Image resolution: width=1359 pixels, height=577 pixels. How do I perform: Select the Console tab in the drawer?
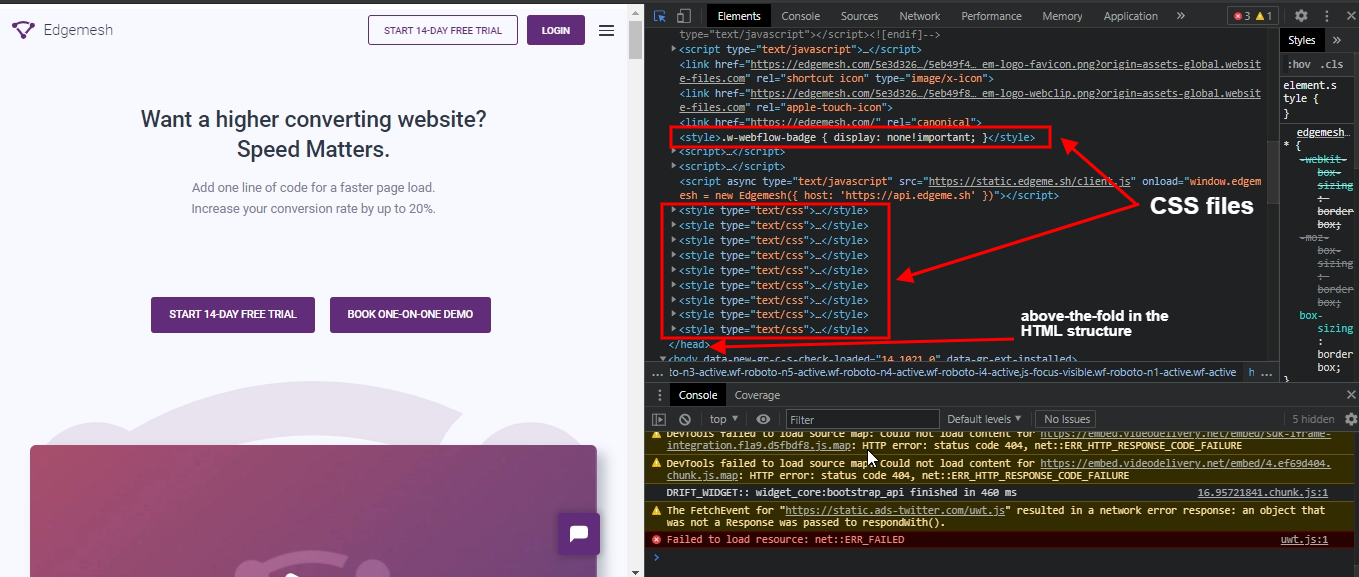point(698,395)
